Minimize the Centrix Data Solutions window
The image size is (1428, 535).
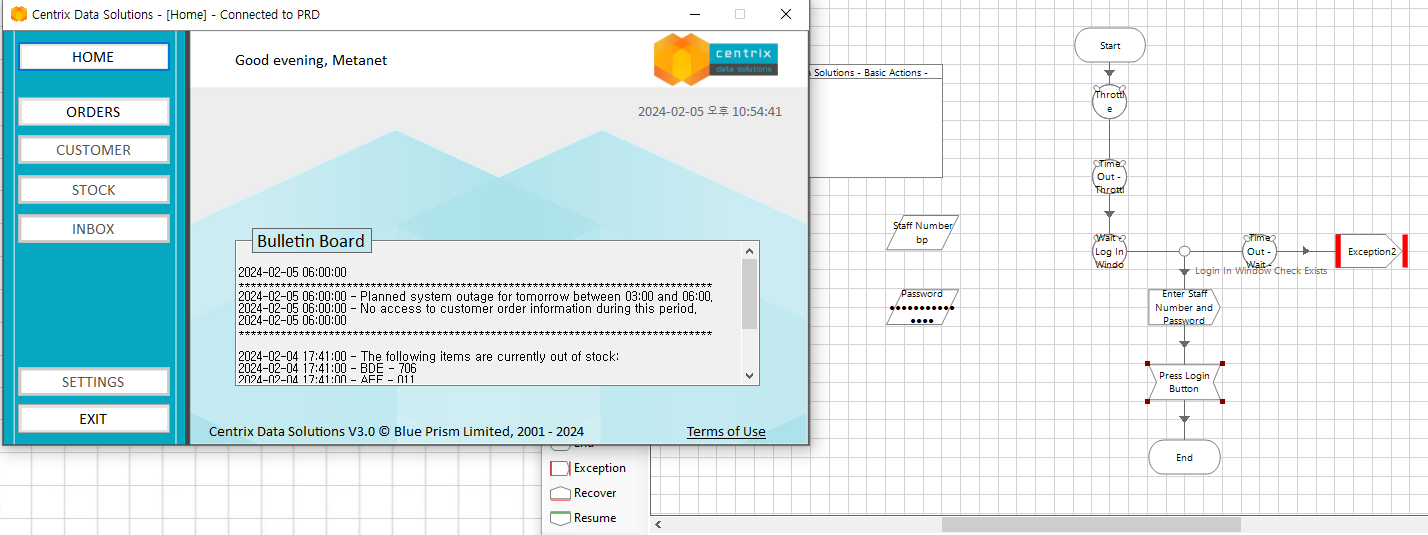(693, 14)
